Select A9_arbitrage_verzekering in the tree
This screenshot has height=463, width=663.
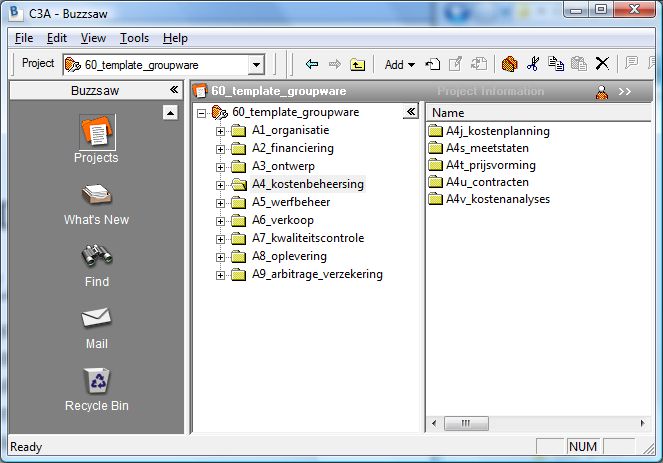pyautogui.click(x=317, y=274)
